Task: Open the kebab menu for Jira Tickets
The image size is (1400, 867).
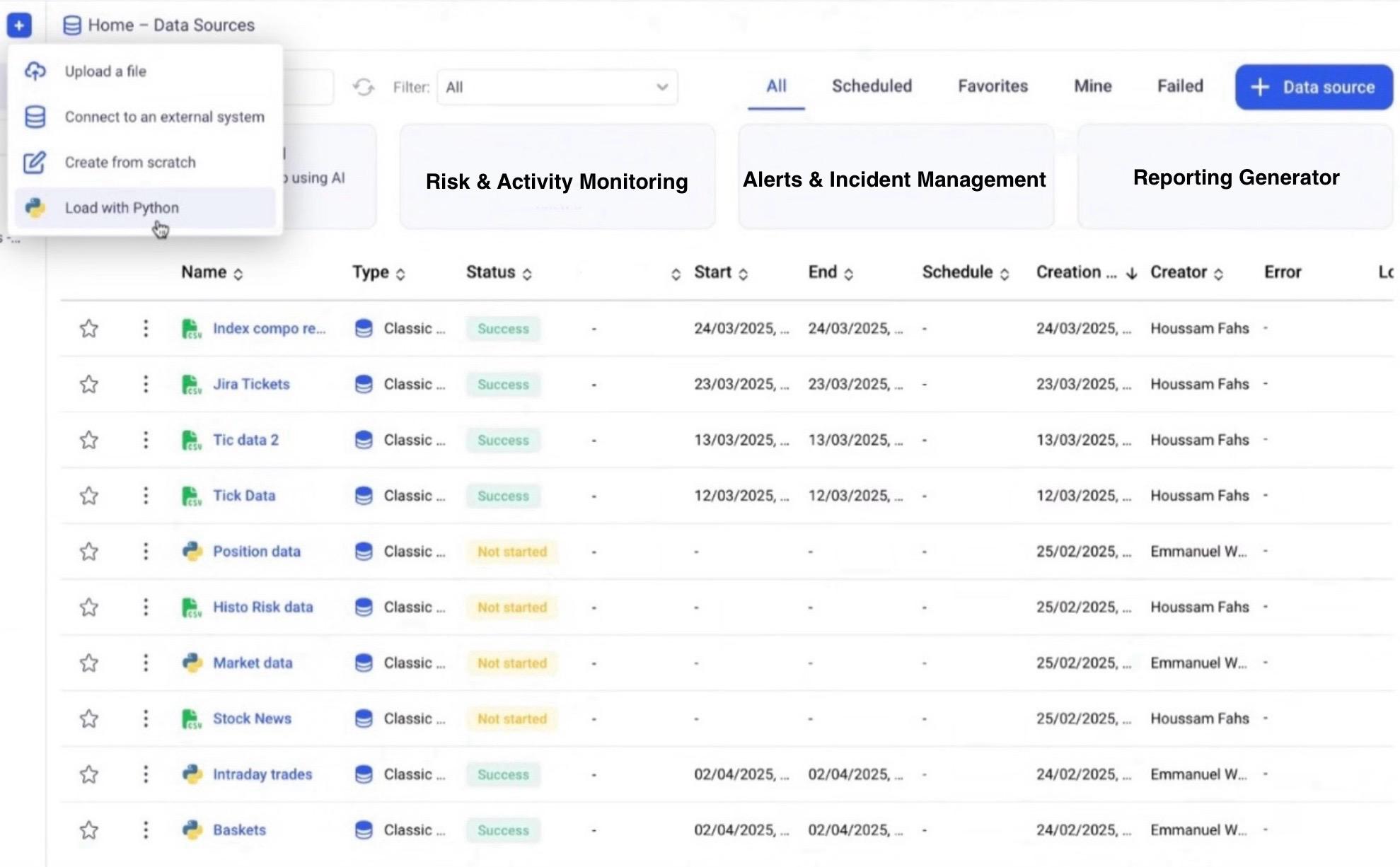Action: pos(146,384)
